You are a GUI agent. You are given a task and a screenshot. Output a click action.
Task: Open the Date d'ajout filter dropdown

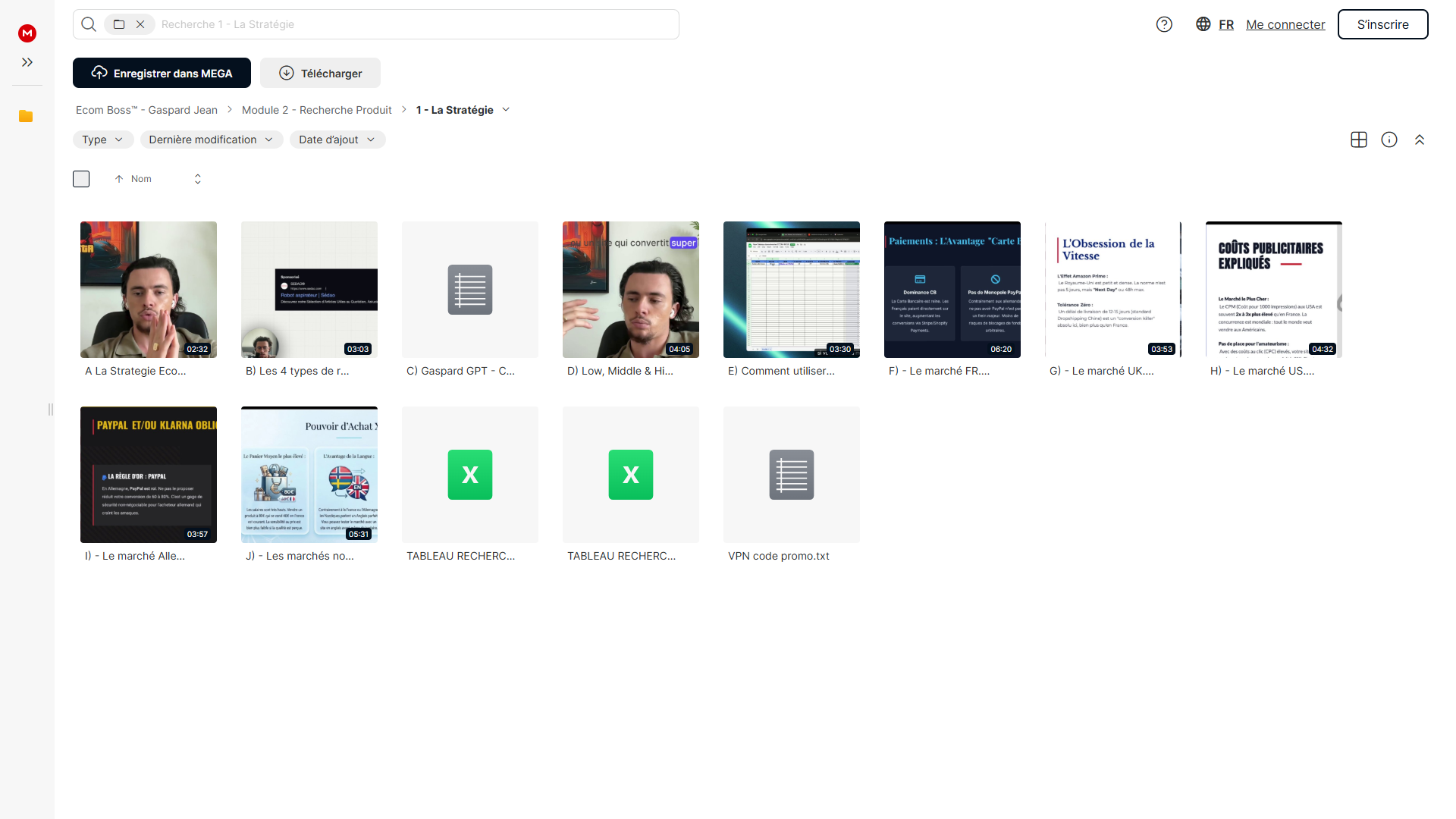point(337,140)
